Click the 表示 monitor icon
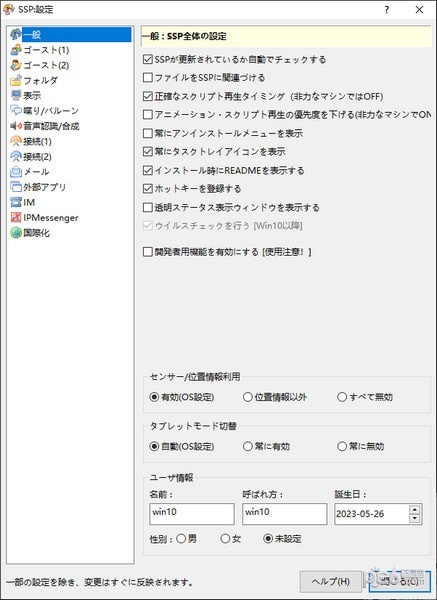The image size is (437, 600). tap(16, 95)
